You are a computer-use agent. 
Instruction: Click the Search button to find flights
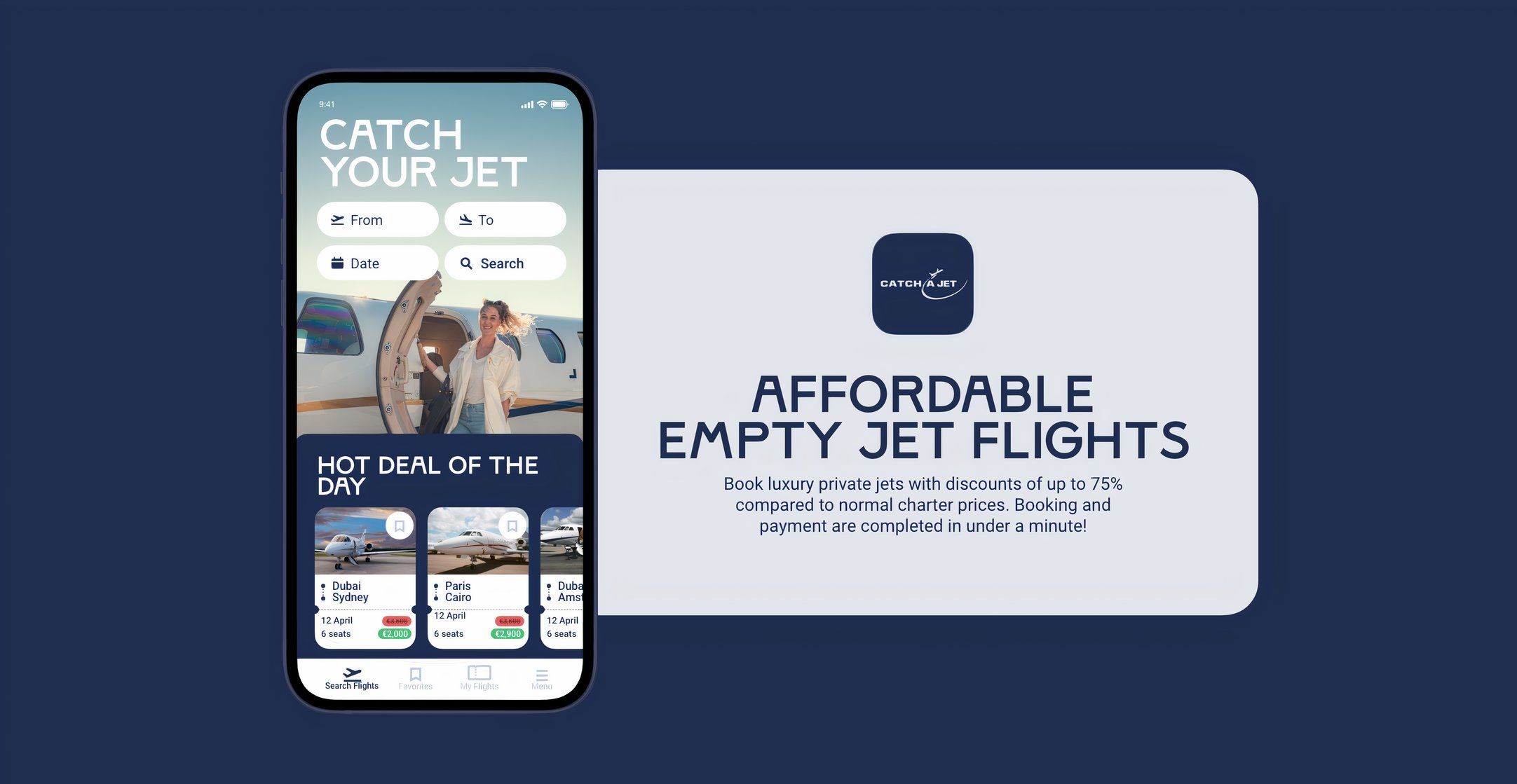pyautogui.click(x=504, y=262)
